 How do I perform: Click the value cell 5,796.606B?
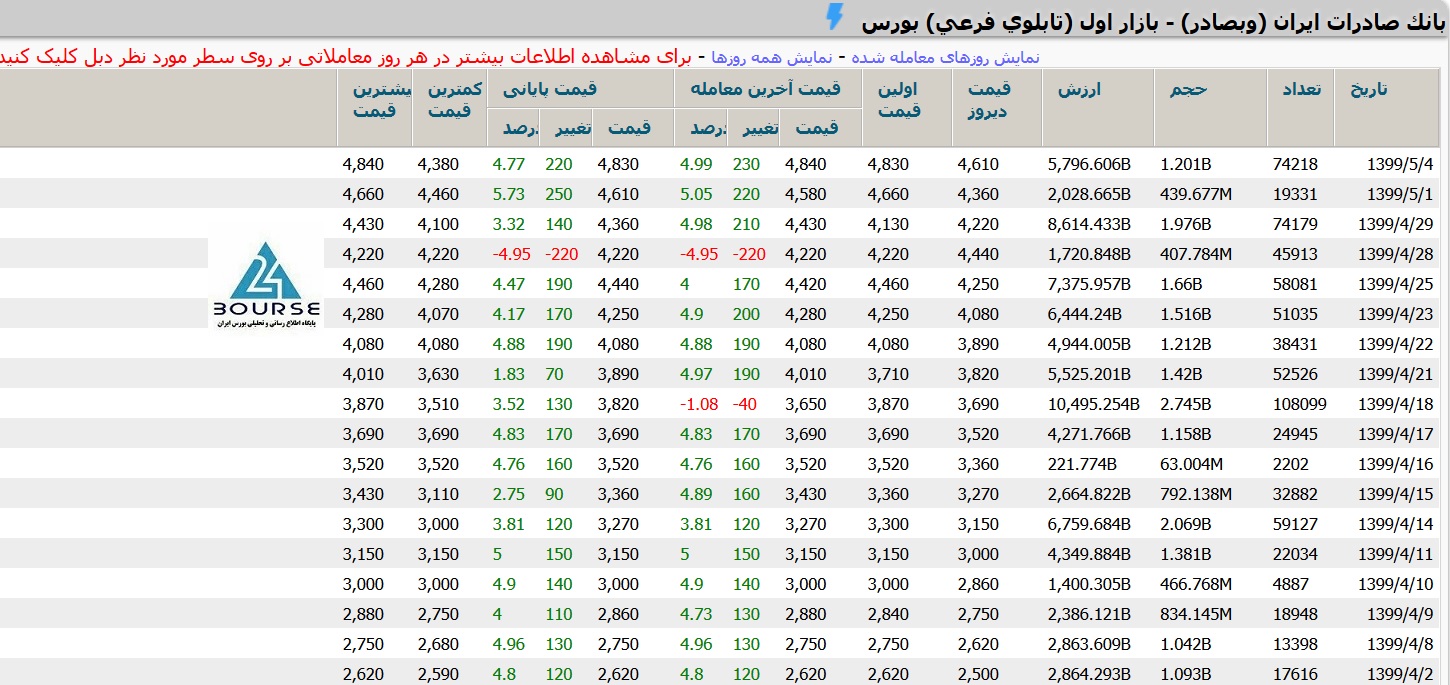click(1089, 164)
